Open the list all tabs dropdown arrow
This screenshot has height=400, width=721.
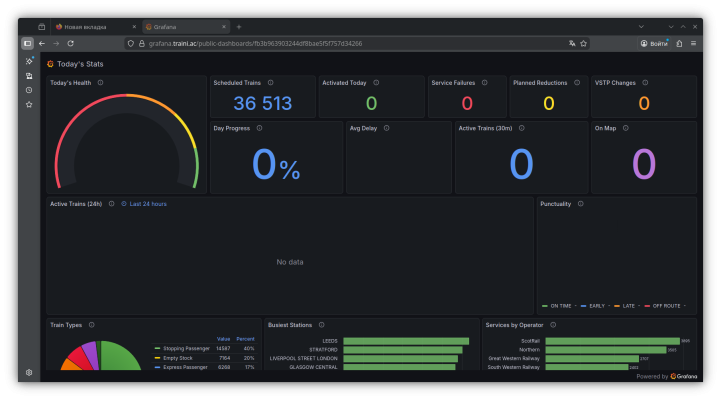[x=641, y=26]
